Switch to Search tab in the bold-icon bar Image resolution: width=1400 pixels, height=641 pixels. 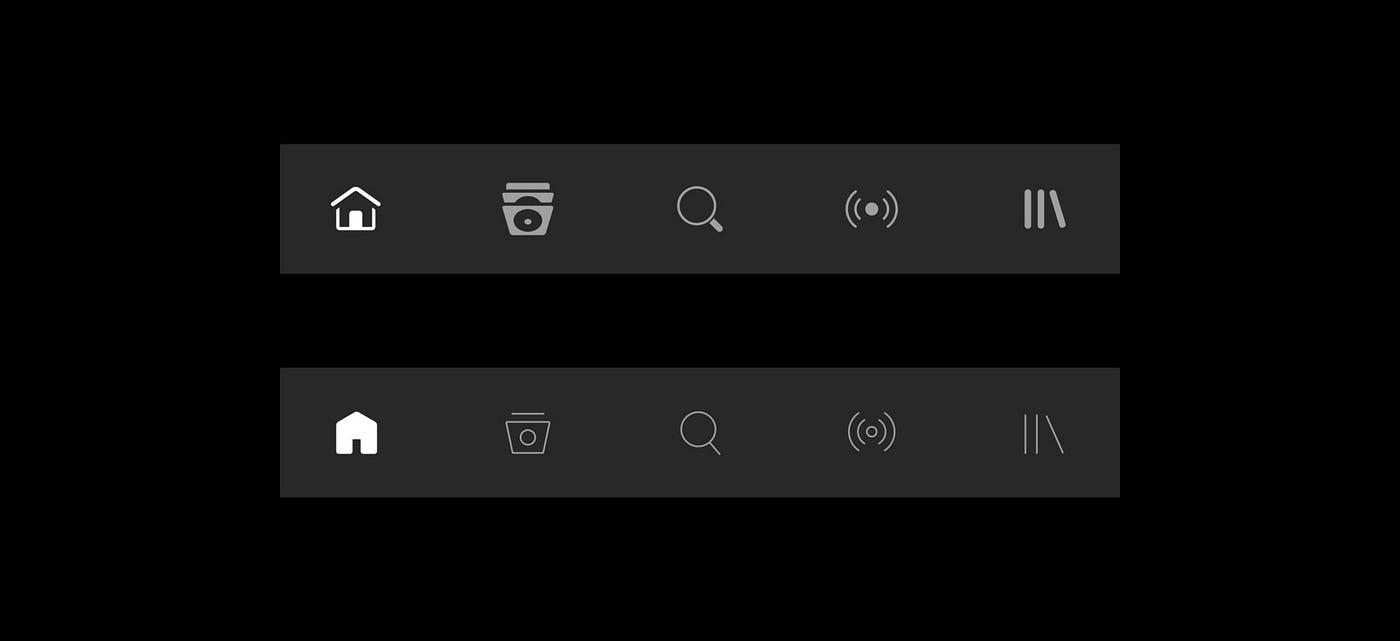tap(700, 209)
